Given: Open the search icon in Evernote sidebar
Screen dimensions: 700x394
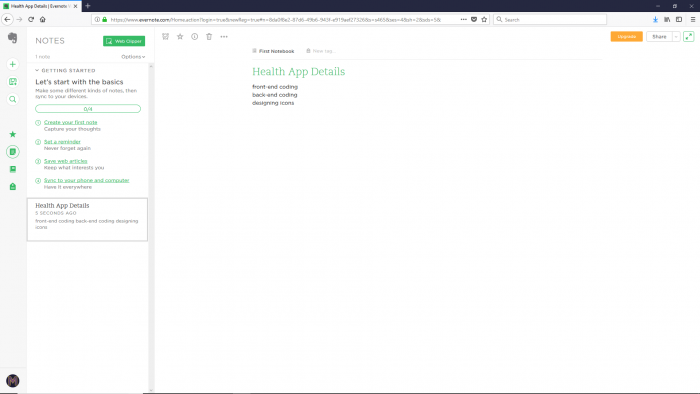Looking at the screenshot, I should pyautogui.click(x=12, y=99).
